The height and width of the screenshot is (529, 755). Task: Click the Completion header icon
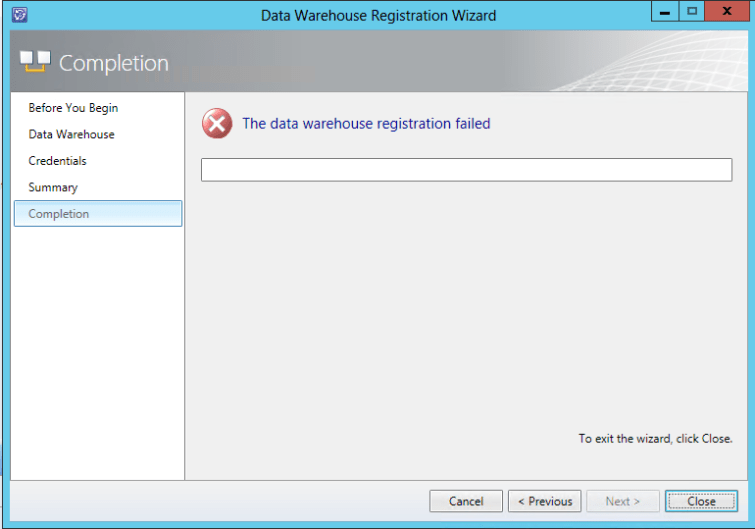coord(35,62)
